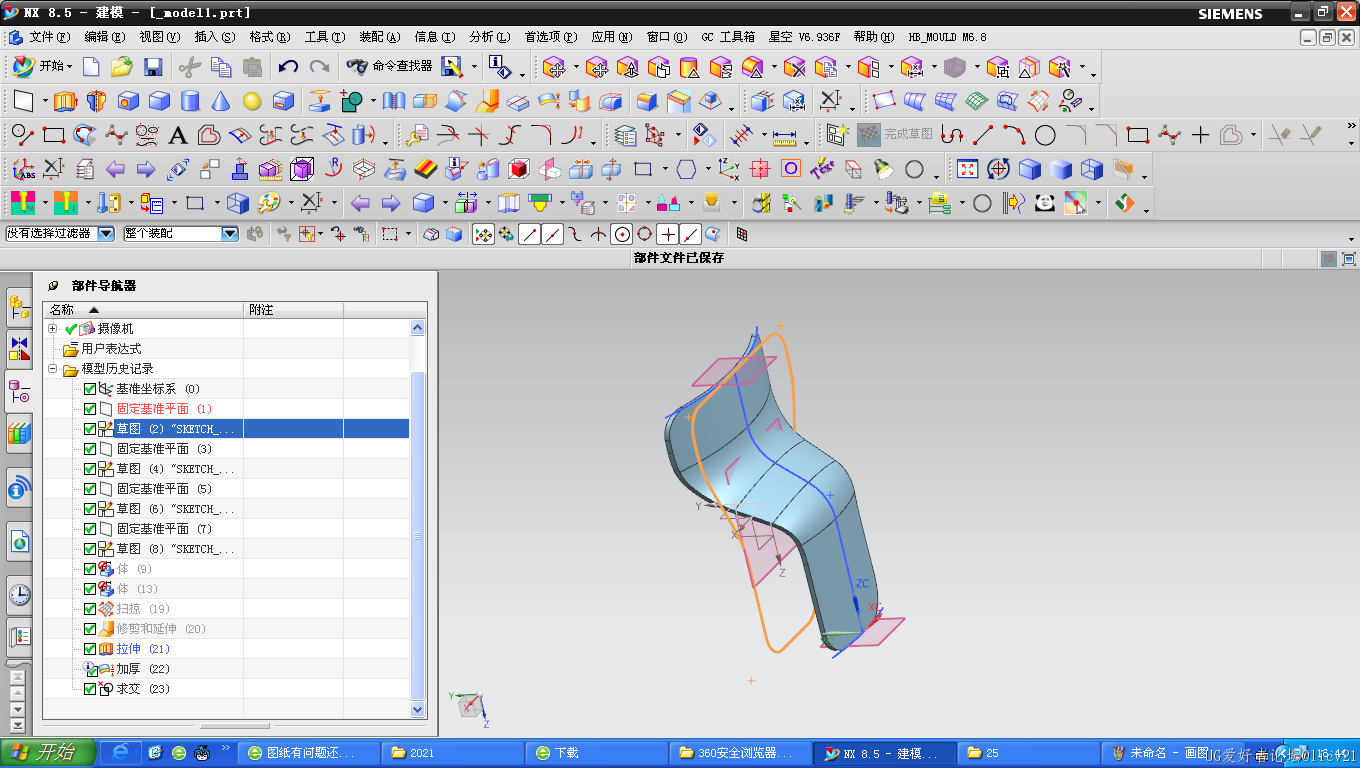Click the WCS orientation XYZ axes icon
The image size is (1360, 768).
coord(728,169)
